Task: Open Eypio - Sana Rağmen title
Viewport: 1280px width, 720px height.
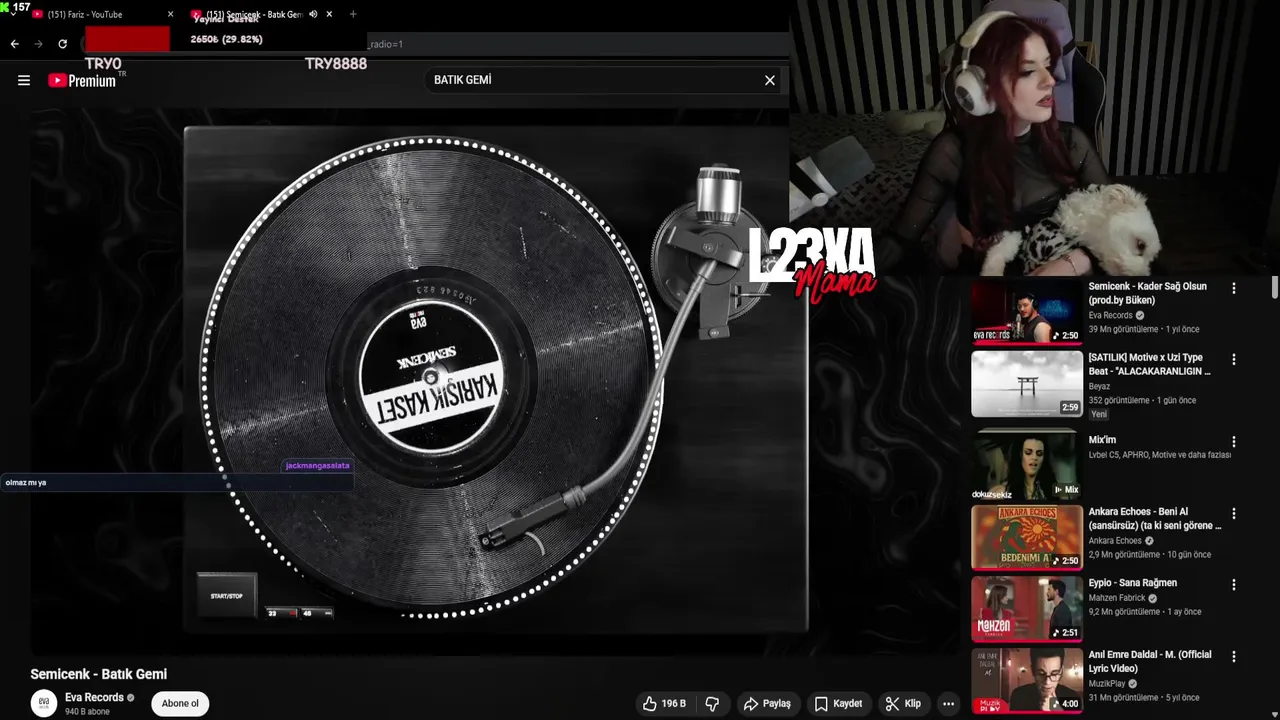Action: [x=1133, y=583]
